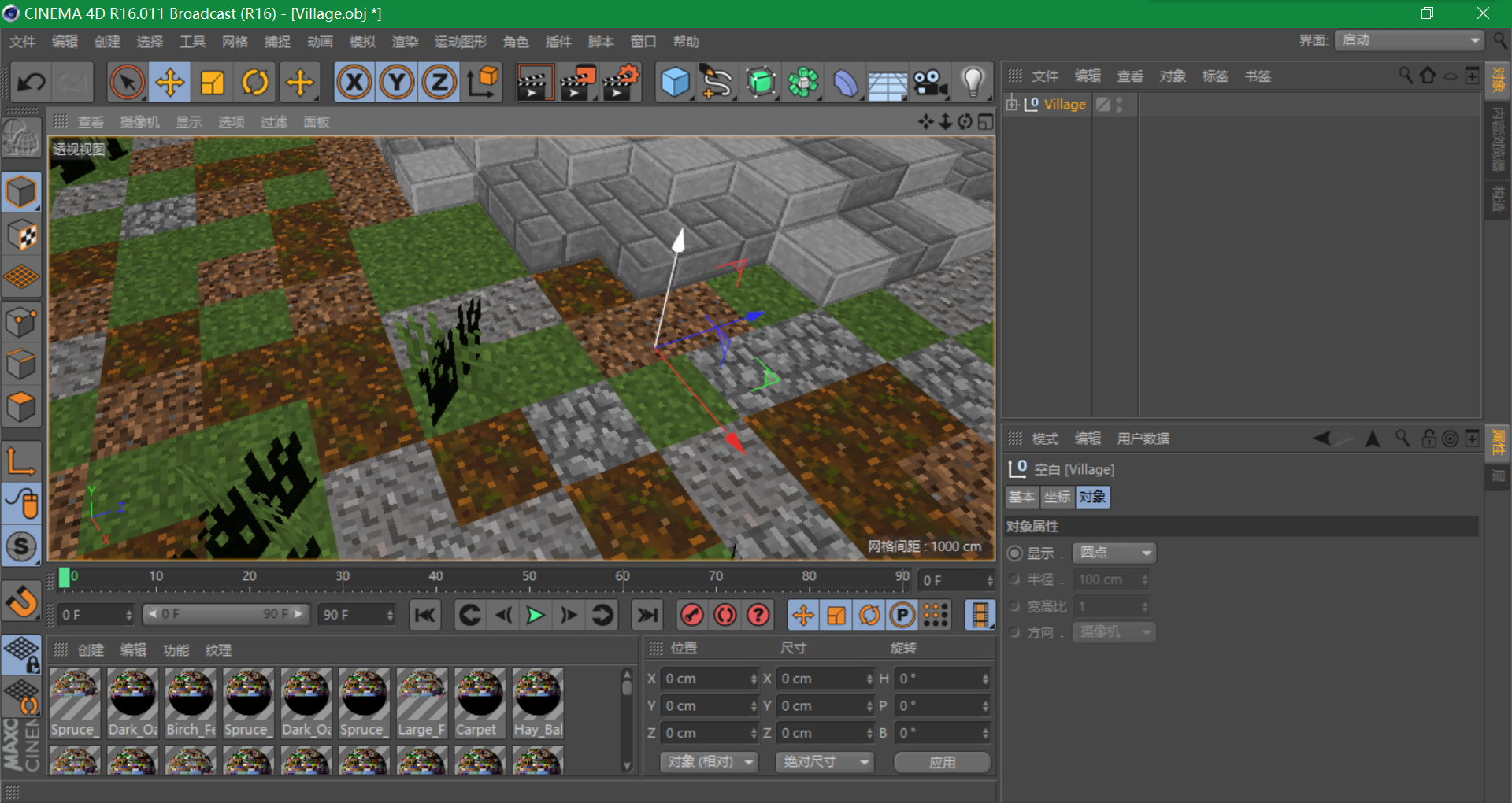Switch to Points mode
This screenshot has height=803, width=1512.
(x=21, y=321)
